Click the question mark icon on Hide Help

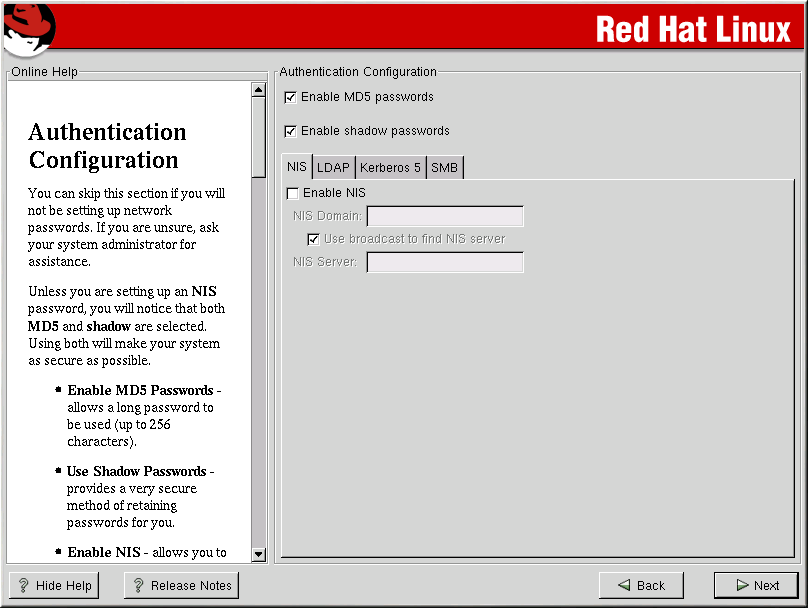click(x=24, y=586)
